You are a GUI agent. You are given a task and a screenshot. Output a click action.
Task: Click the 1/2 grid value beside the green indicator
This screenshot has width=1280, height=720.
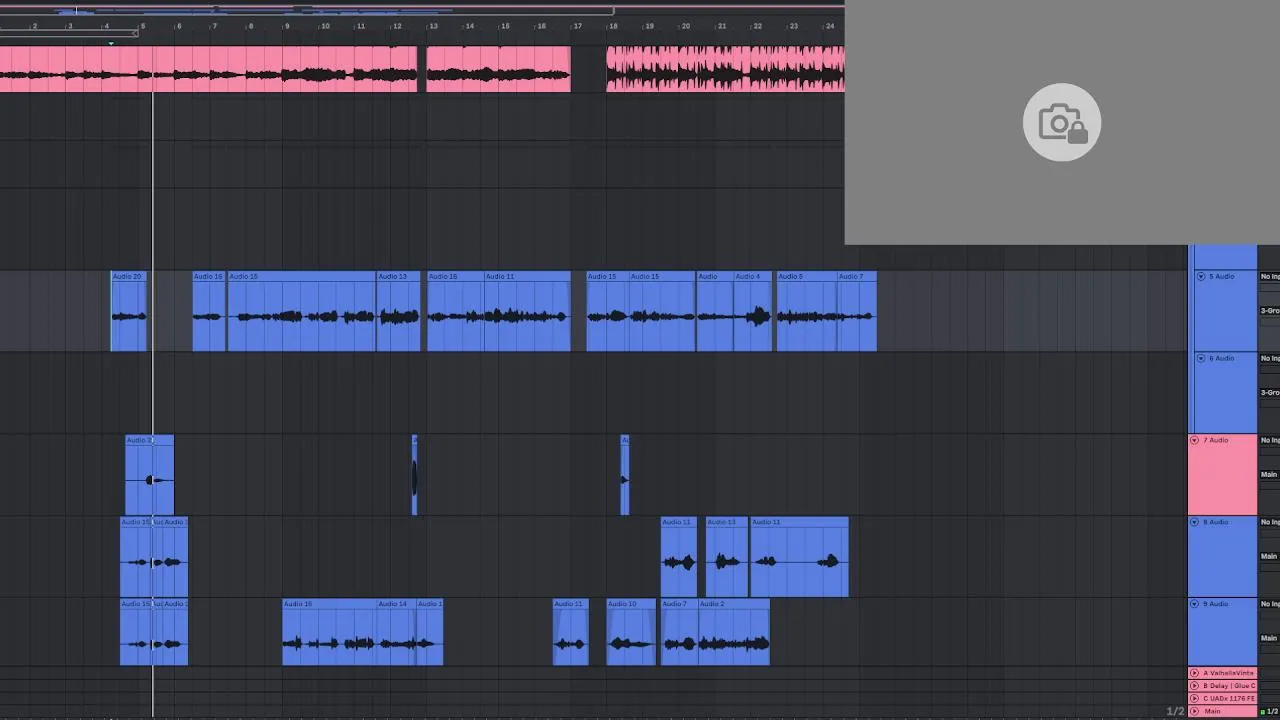click(1271, 711)
